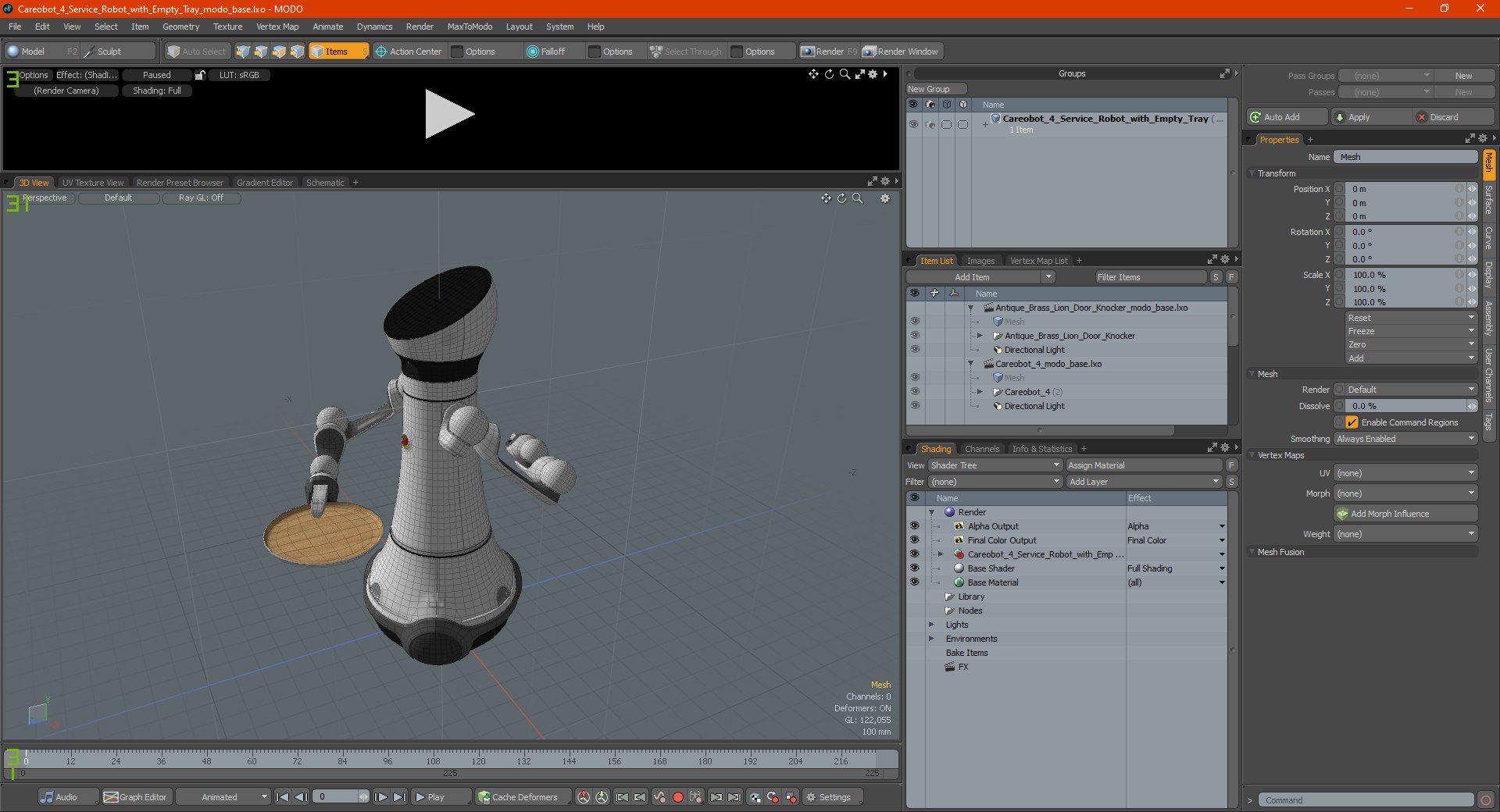The image size is (1500, 812).
Task: Step to previous frame
Action: tap(301, 797)
